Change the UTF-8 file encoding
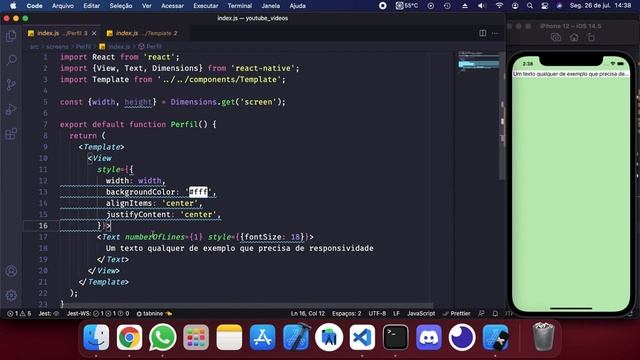 click(377, 313)
